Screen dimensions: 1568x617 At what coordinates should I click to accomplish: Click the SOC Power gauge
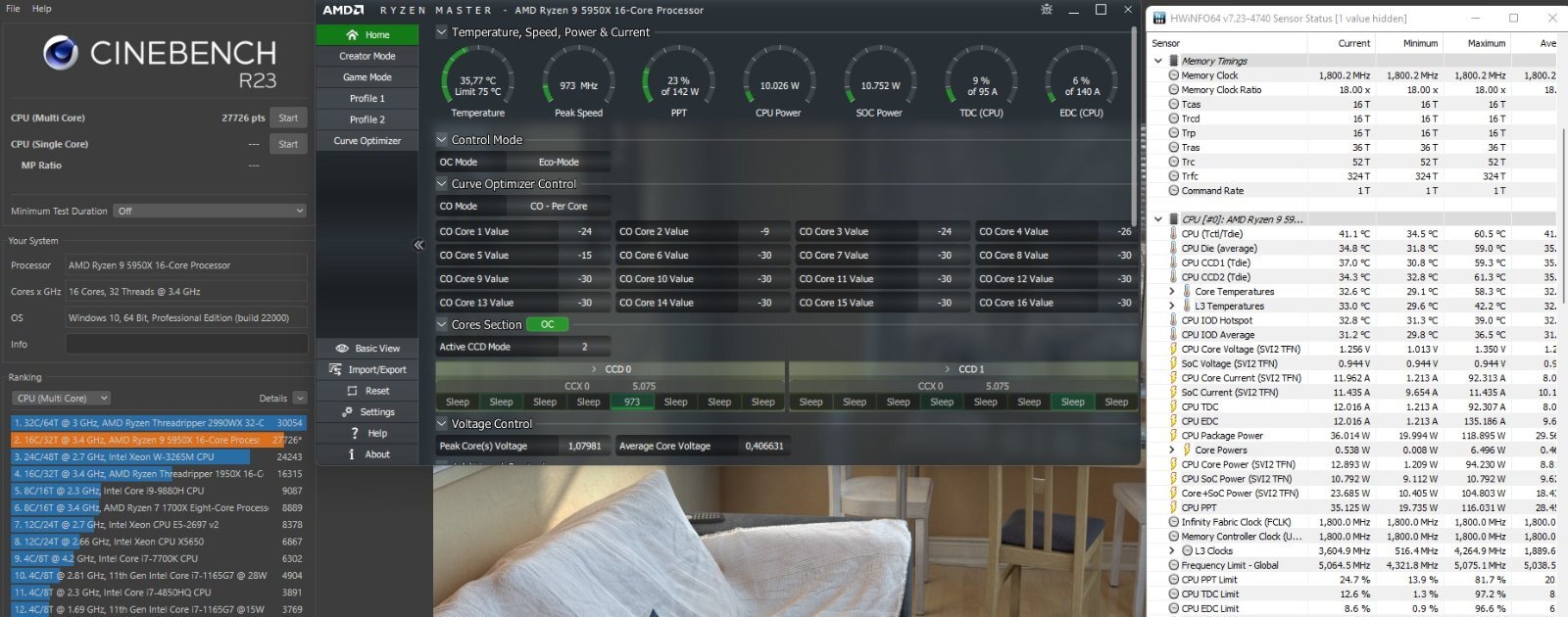tap(880, 83)
